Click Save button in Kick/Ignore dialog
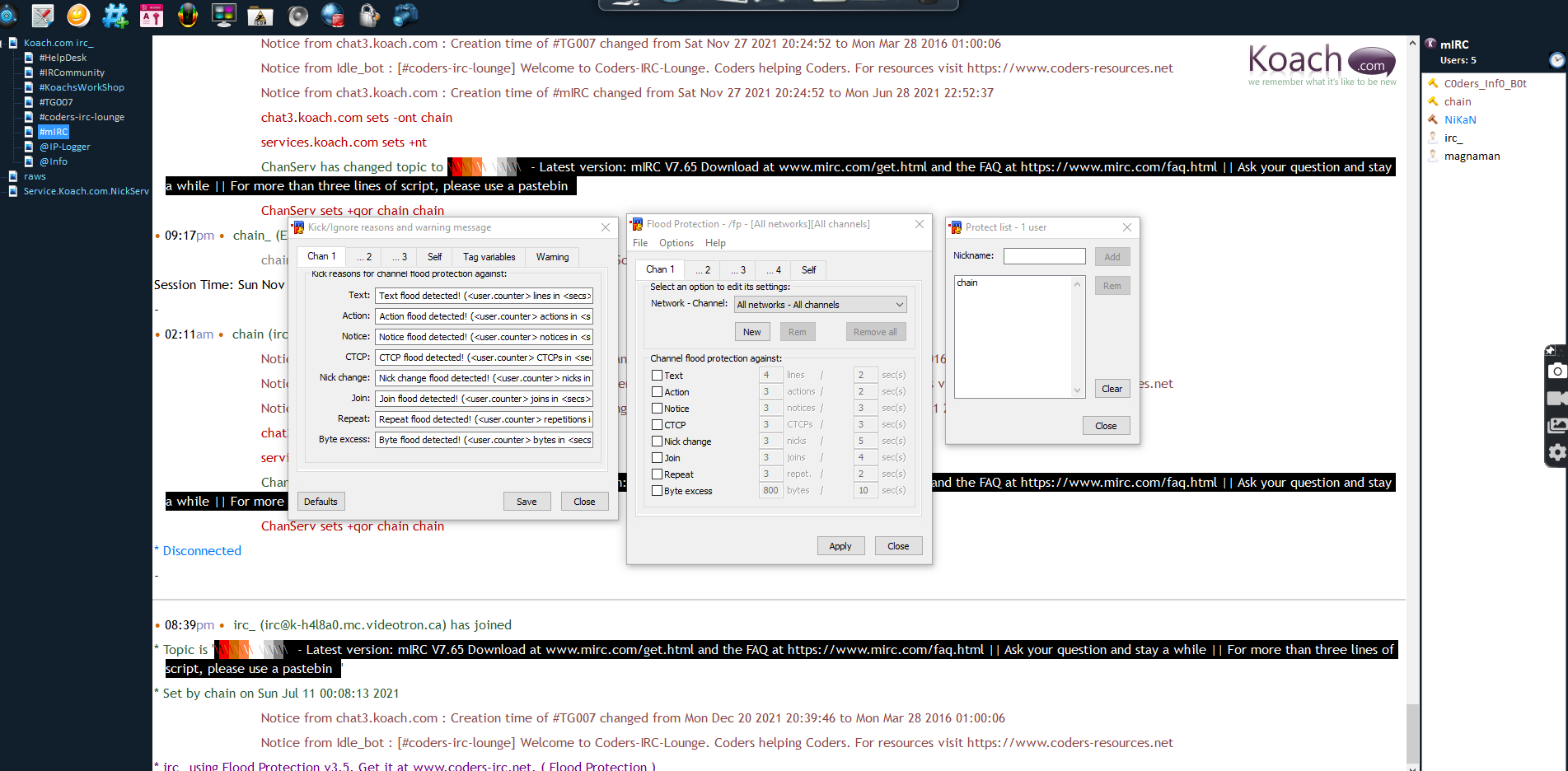Image resolution: width=1568 pixels, height=771 pixels. click(527, 502)
